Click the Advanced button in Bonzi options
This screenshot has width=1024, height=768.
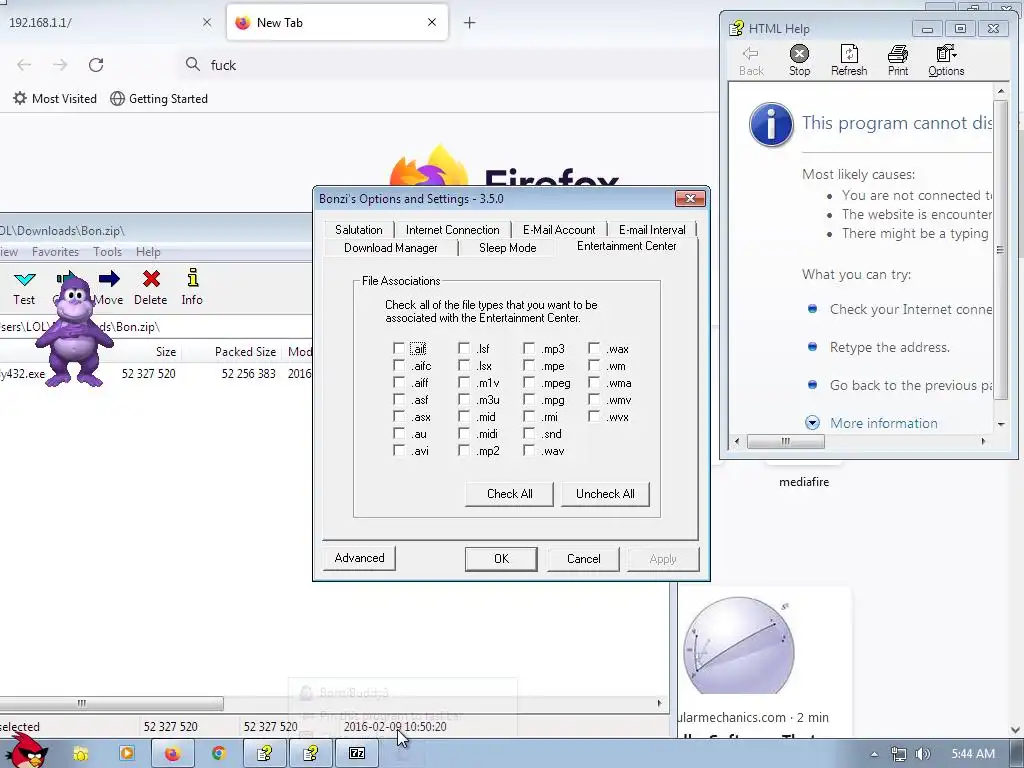[359, 558]
